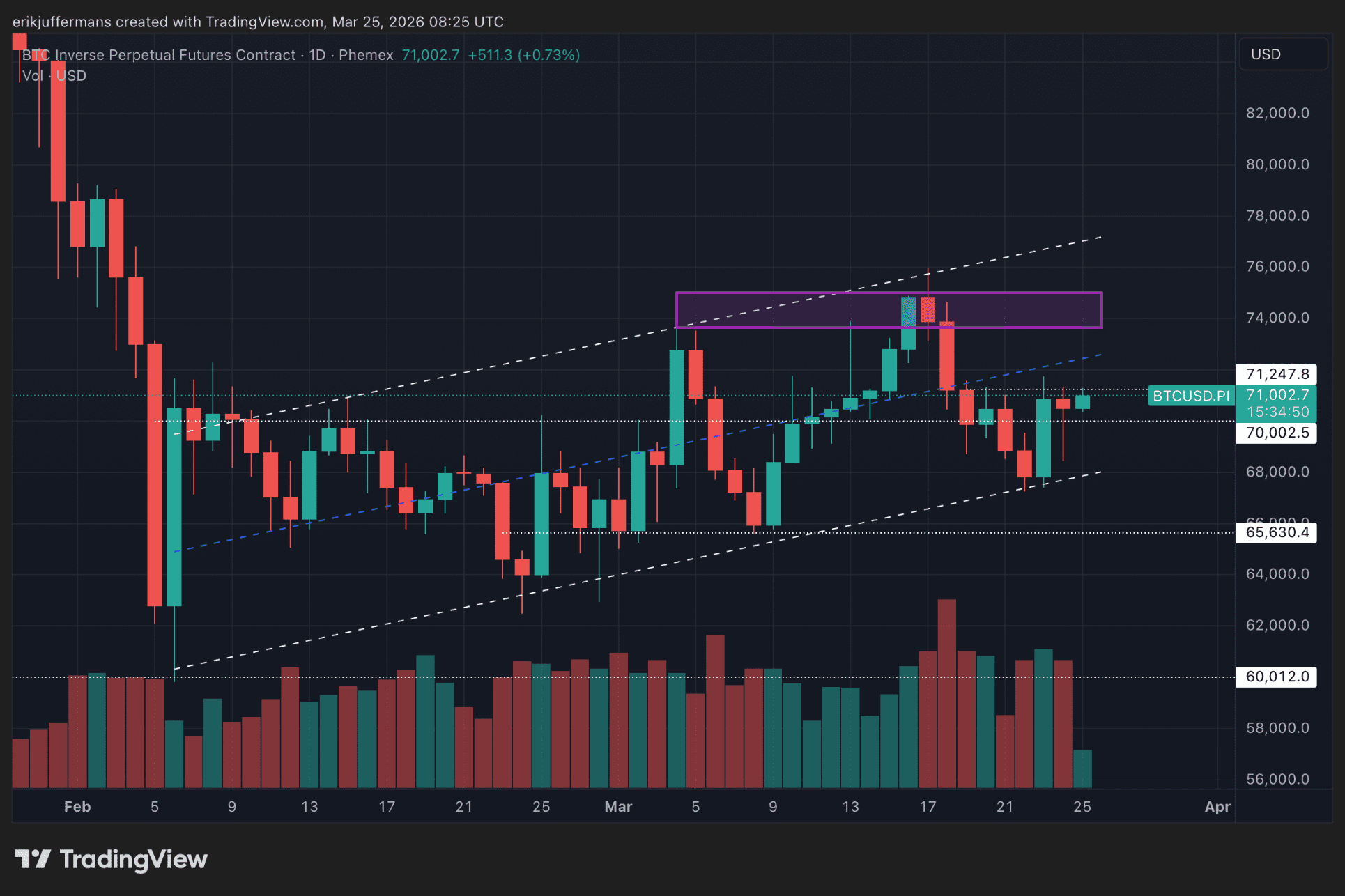The height and width of the screenshot is (896, 1345).
Task: Click the Phemex exchange label
Action: coord(366,55)
